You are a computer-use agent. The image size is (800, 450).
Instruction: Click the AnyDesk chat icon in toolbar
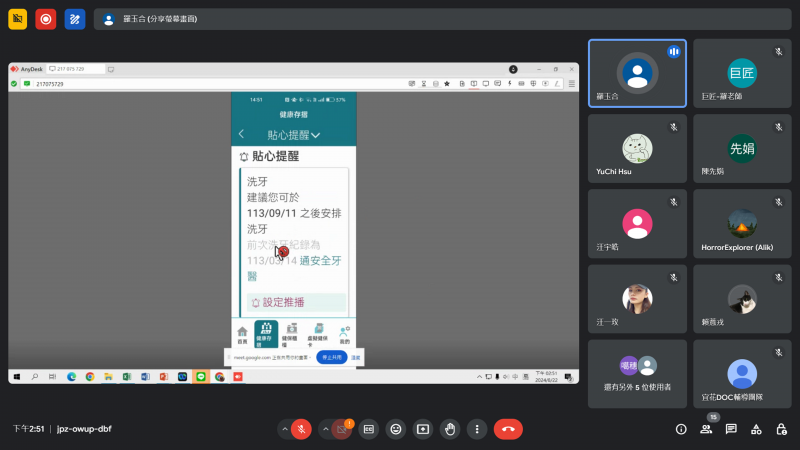pos(497,84)
